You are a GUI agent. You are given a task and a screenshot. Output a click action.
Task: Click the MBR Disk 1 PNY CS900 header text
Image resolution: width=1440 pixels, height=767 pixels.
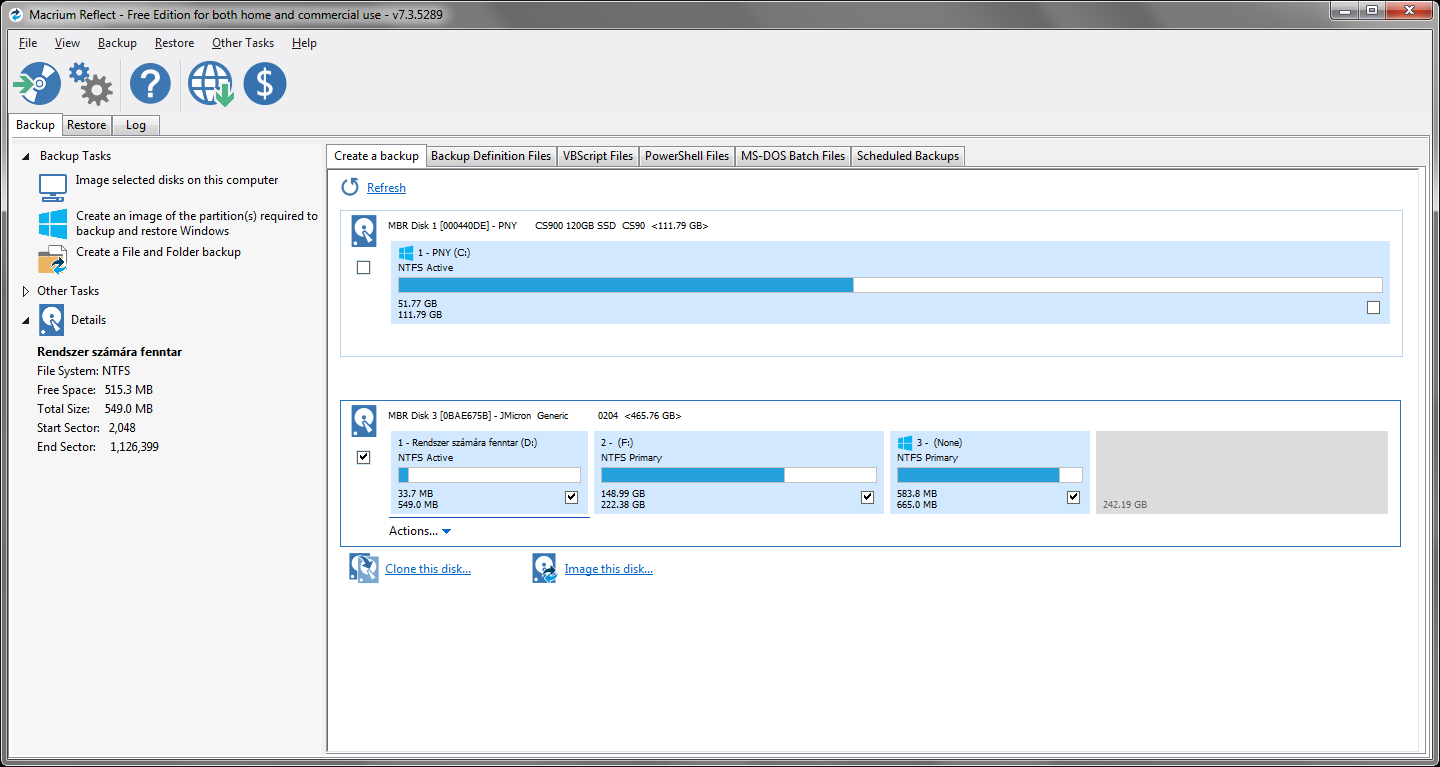click(548, 226)
